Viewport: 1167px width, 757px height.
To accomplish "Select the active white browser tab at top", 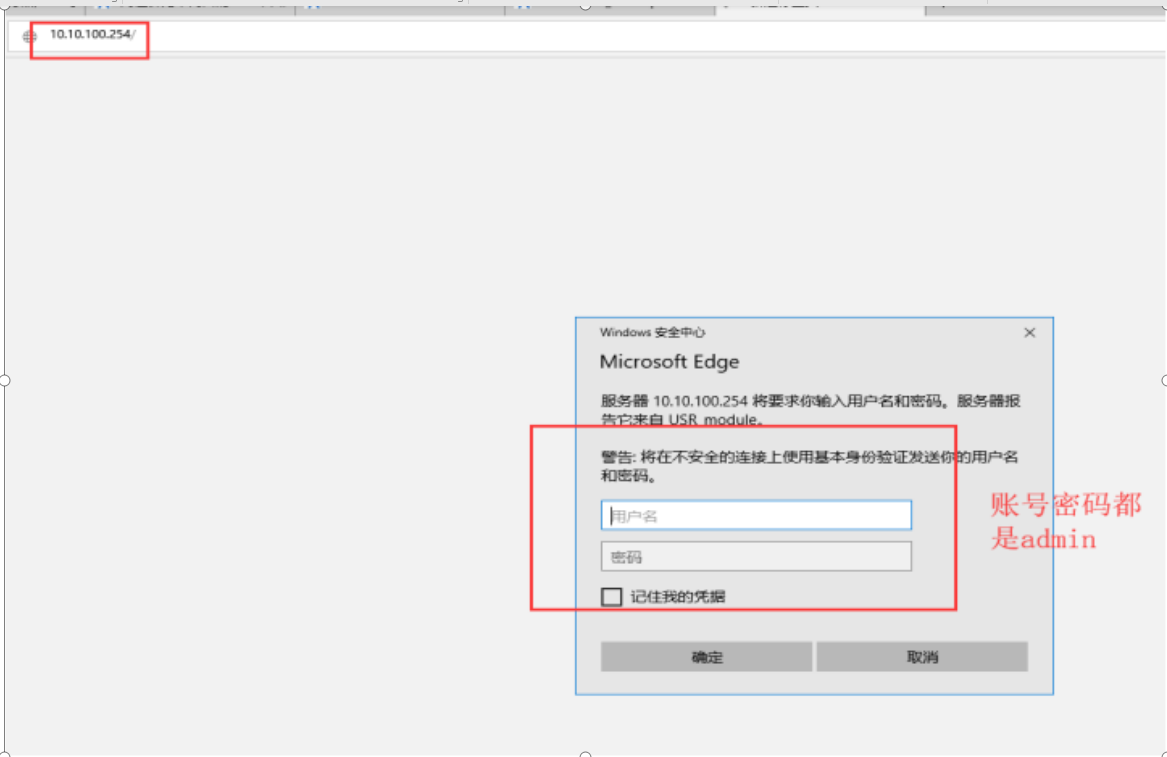I will click(x=820, y=6).
